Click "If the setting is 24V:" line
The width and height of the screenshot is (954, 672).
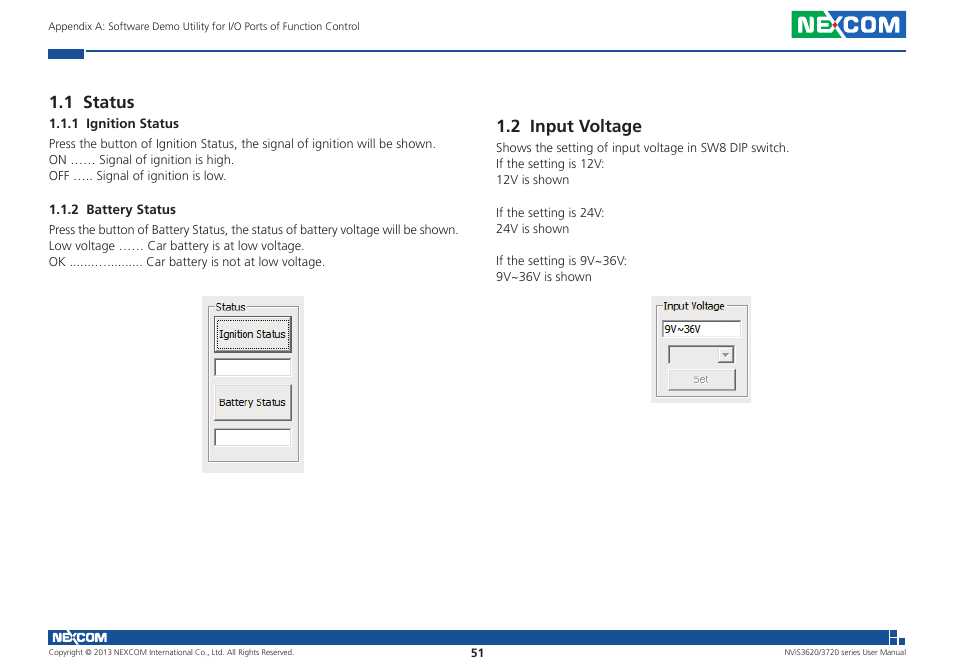(x=550, y=213)
